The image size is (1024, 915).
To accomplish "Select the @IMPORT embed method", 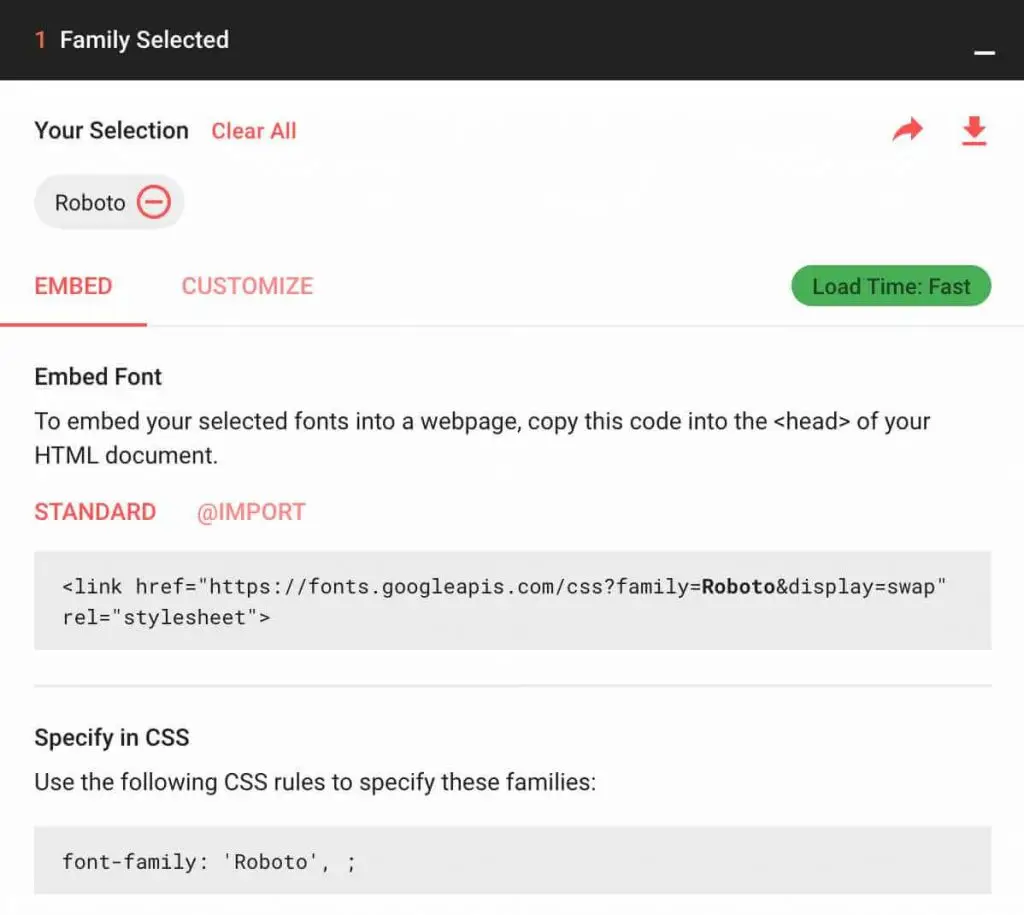I will (x=251, y=511).
